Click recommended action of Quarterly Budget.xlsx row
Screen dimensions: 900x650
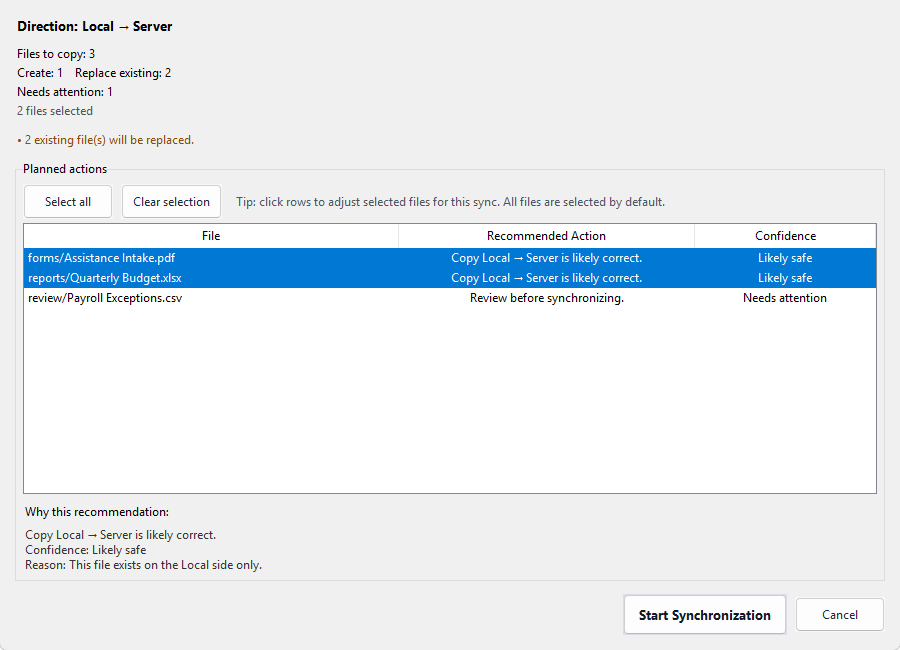[x=546, y=278]
